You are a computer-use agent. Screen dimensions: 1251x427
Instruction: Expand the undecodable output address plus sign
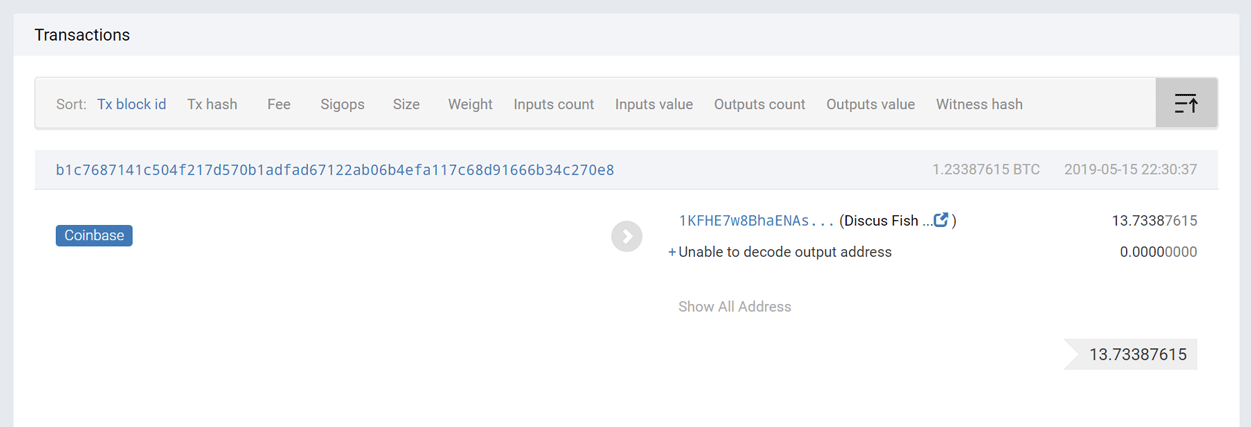pyautogui.click(x=672, y=252)
